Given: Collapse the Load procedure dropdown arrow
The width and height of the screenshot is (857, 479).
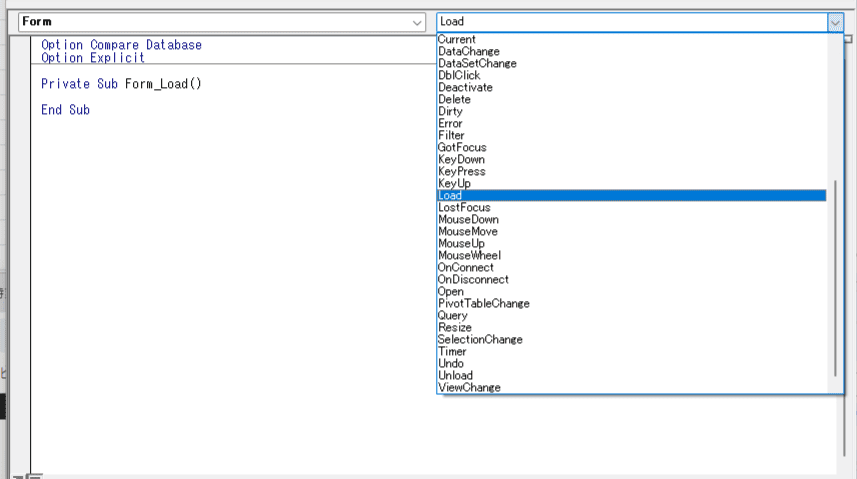Looking at the screenshot, I should click(x=835, y=22).
